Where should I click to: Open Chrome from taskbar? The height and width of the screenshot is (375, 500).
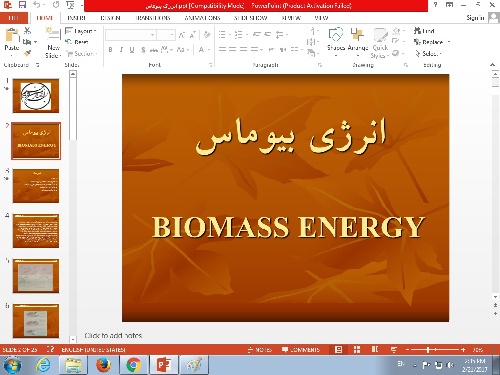coord(133,365)
